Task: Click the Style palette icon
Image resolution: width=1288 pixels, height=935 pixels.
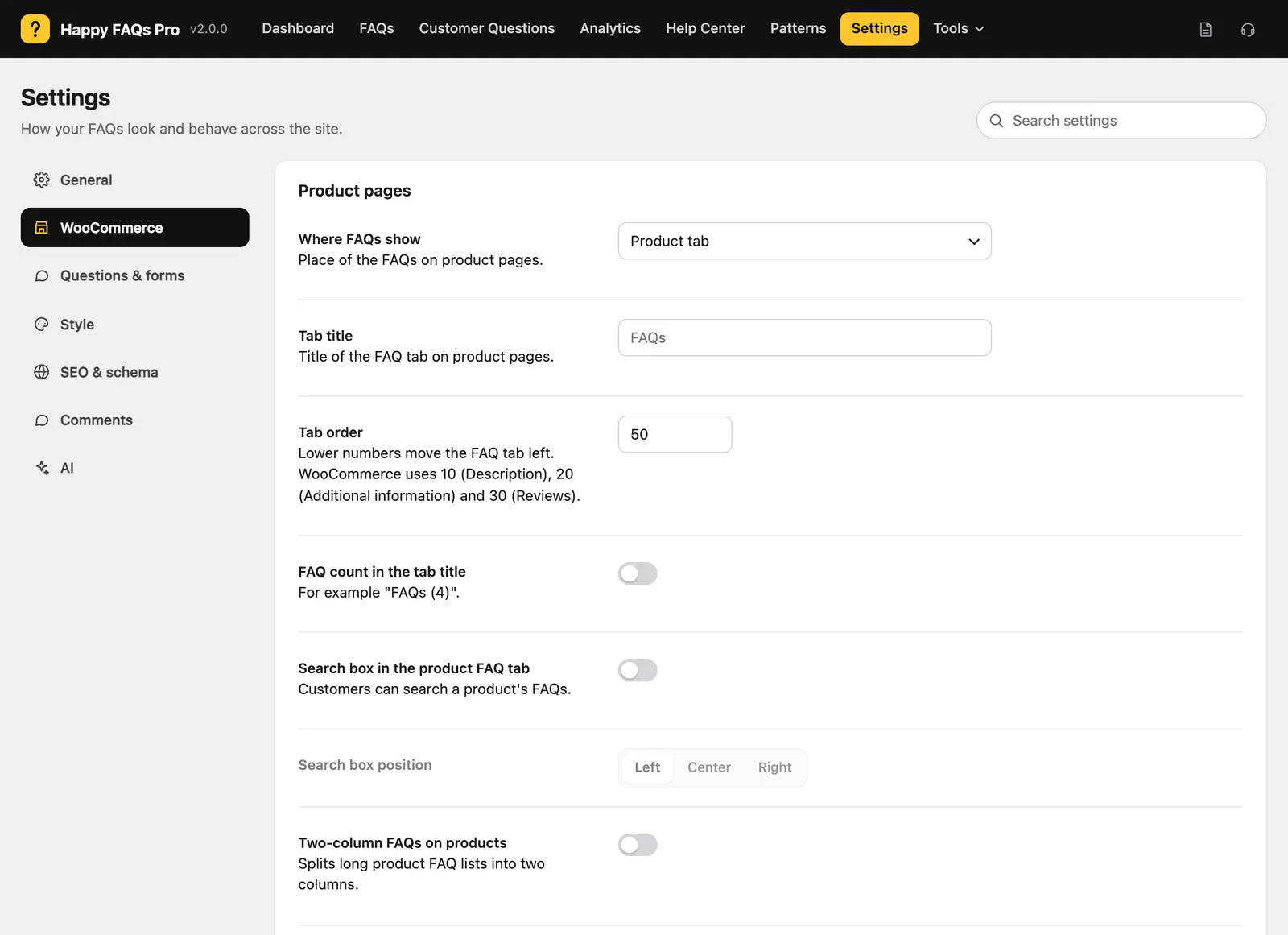Action: (42, 324)
